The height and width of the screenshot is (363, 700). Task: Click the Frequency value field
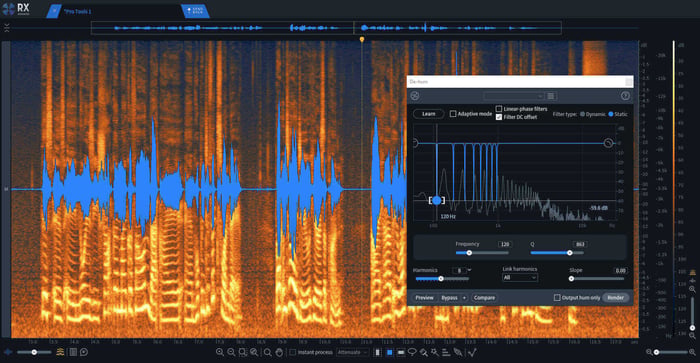[x=504, y=244]
